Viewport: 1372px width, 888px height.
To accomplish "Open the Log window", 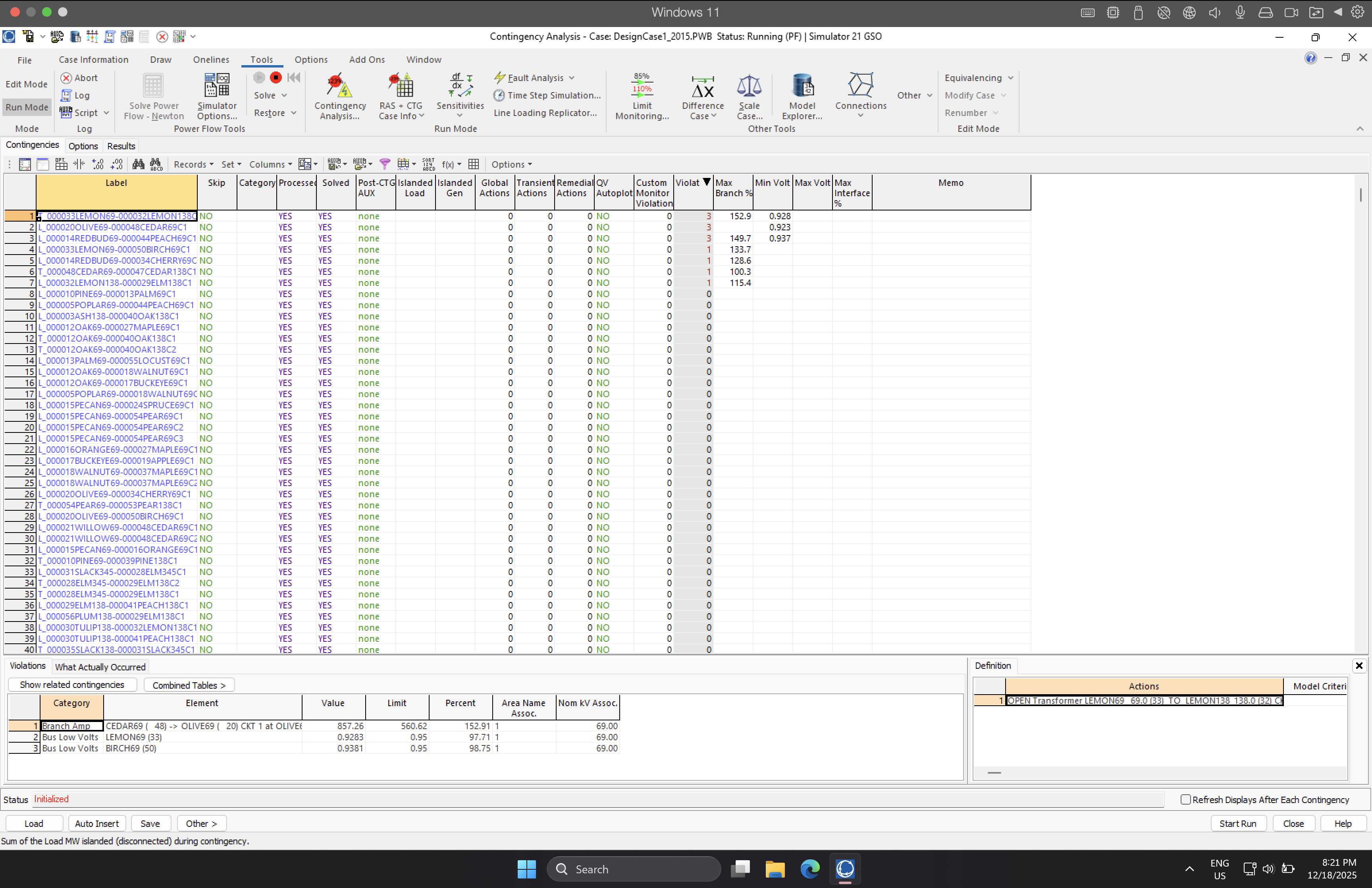I will pyautogui.click(x=75, y=95).
